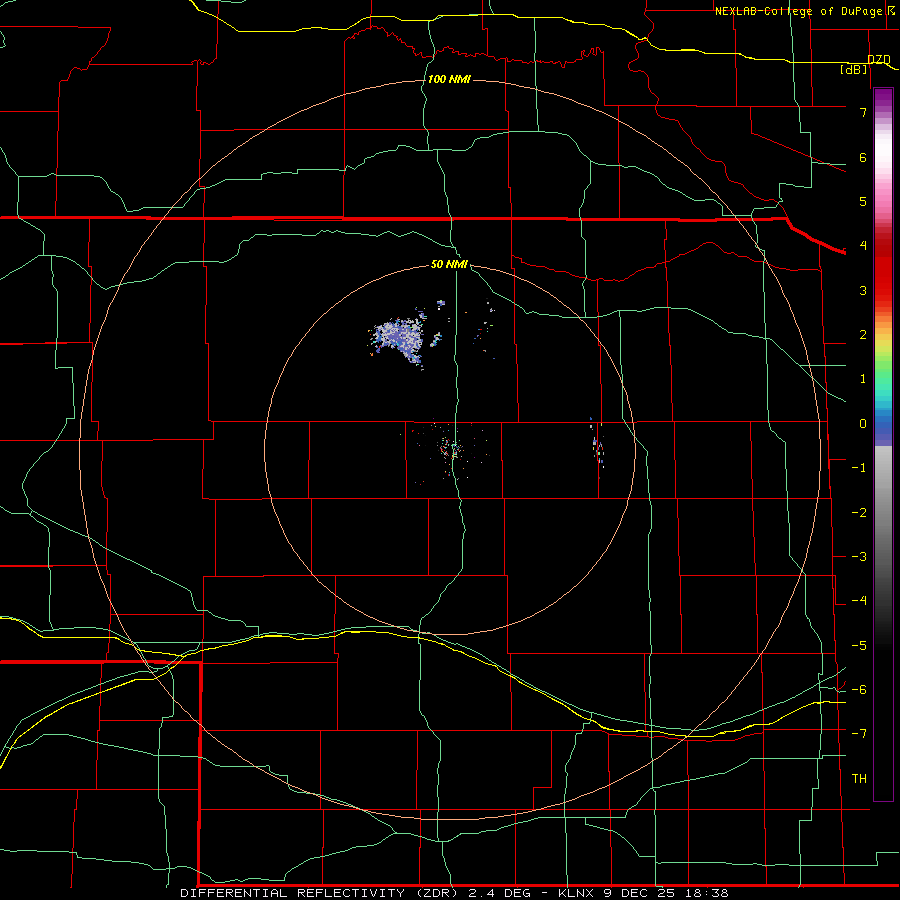Click the color scale value 3
This screenshot has width=900, height=900.
[863, 290]
